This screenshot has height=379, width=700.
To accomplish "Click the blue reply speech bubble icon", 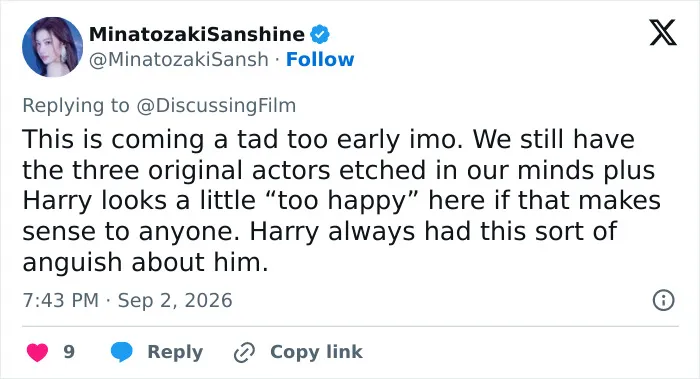I will point(121,352).
